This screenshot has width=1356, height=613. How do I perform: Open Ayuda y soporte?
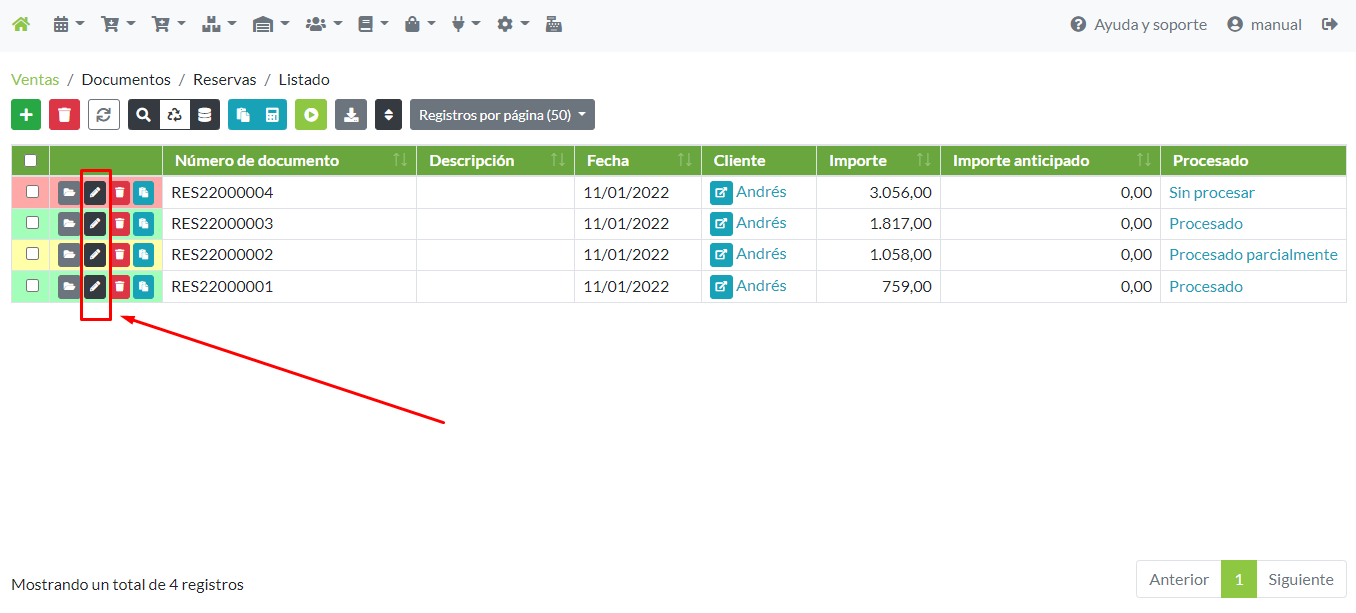coord(1138,24)
